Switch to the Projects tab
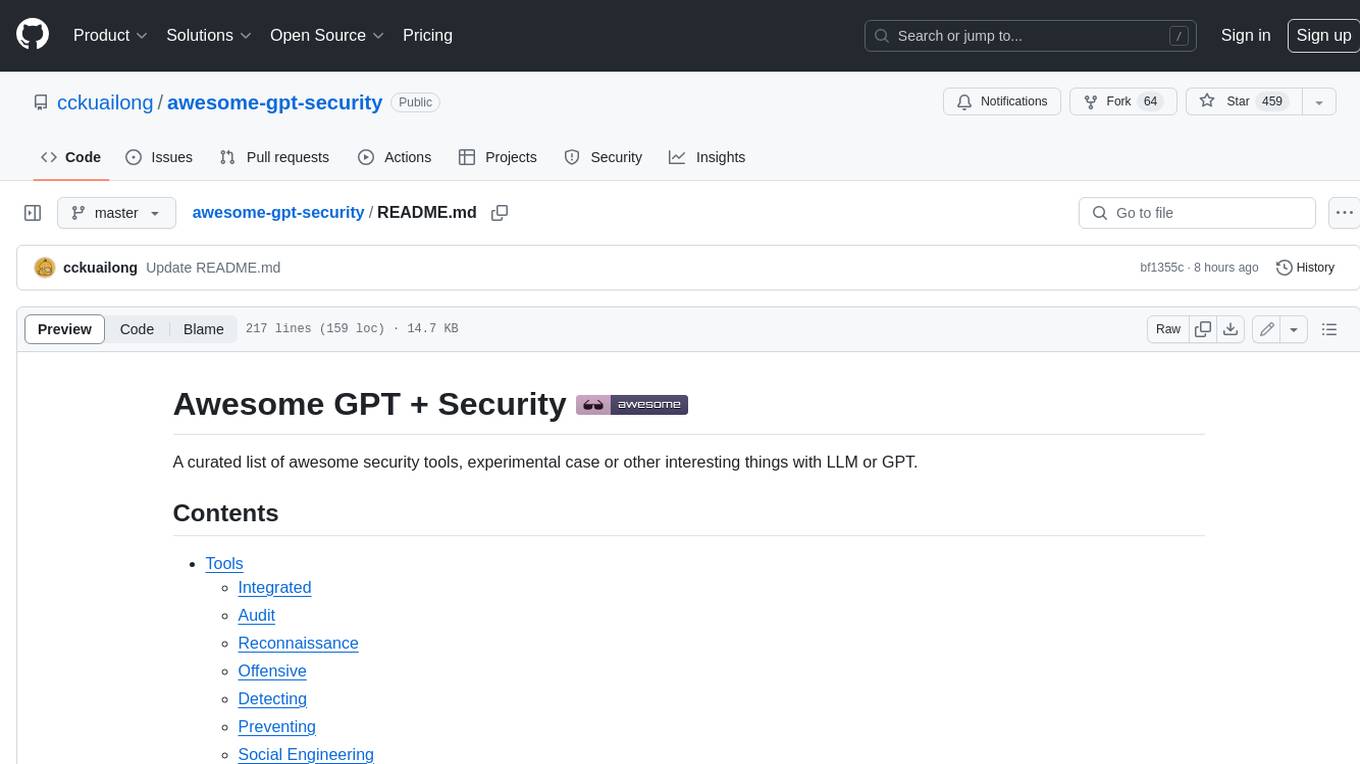Image resolution: width=1360 pixels, height=764 pixels. [x=497, y=157]
